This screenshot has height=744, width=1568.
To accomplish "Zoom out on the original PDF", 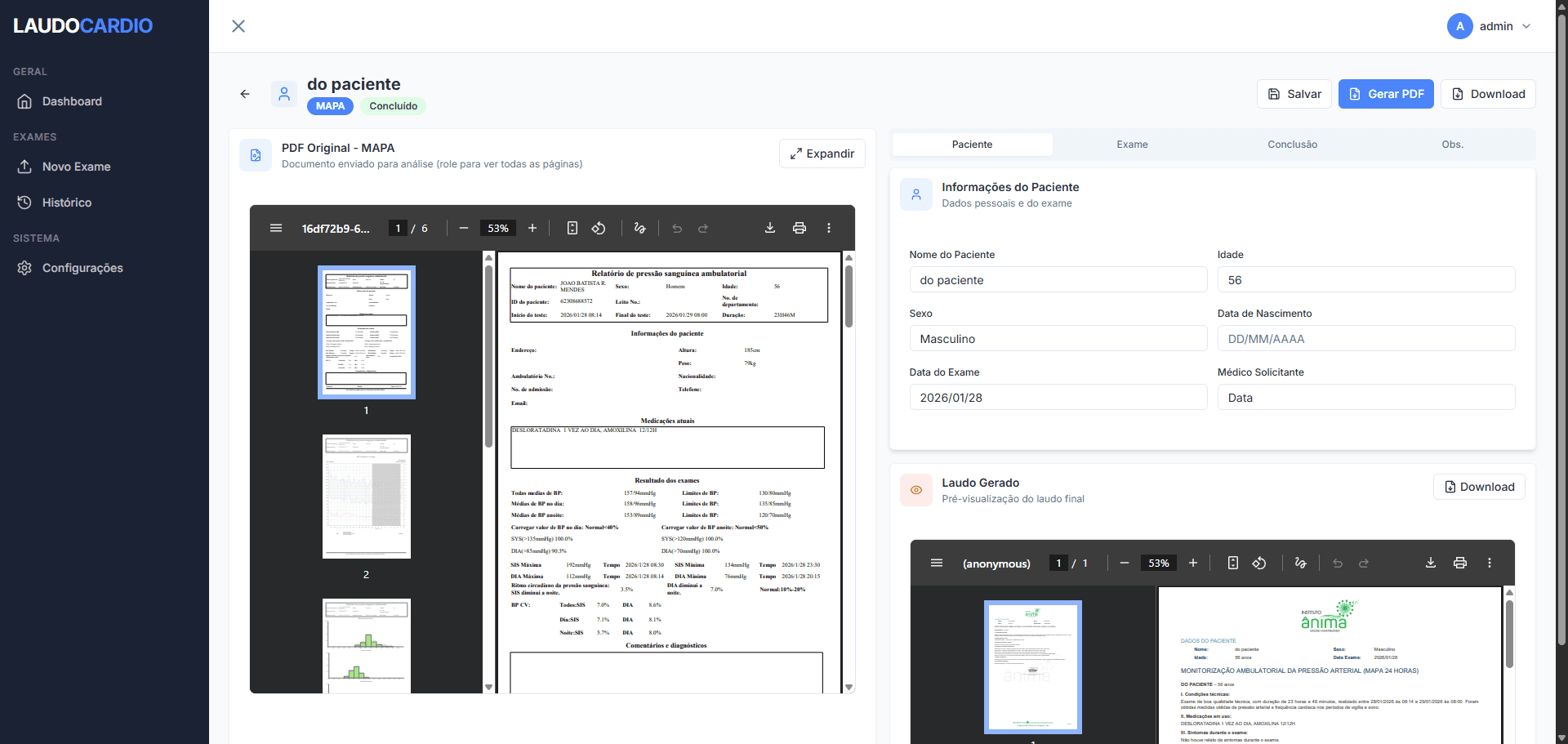I will tap(464, 228).
